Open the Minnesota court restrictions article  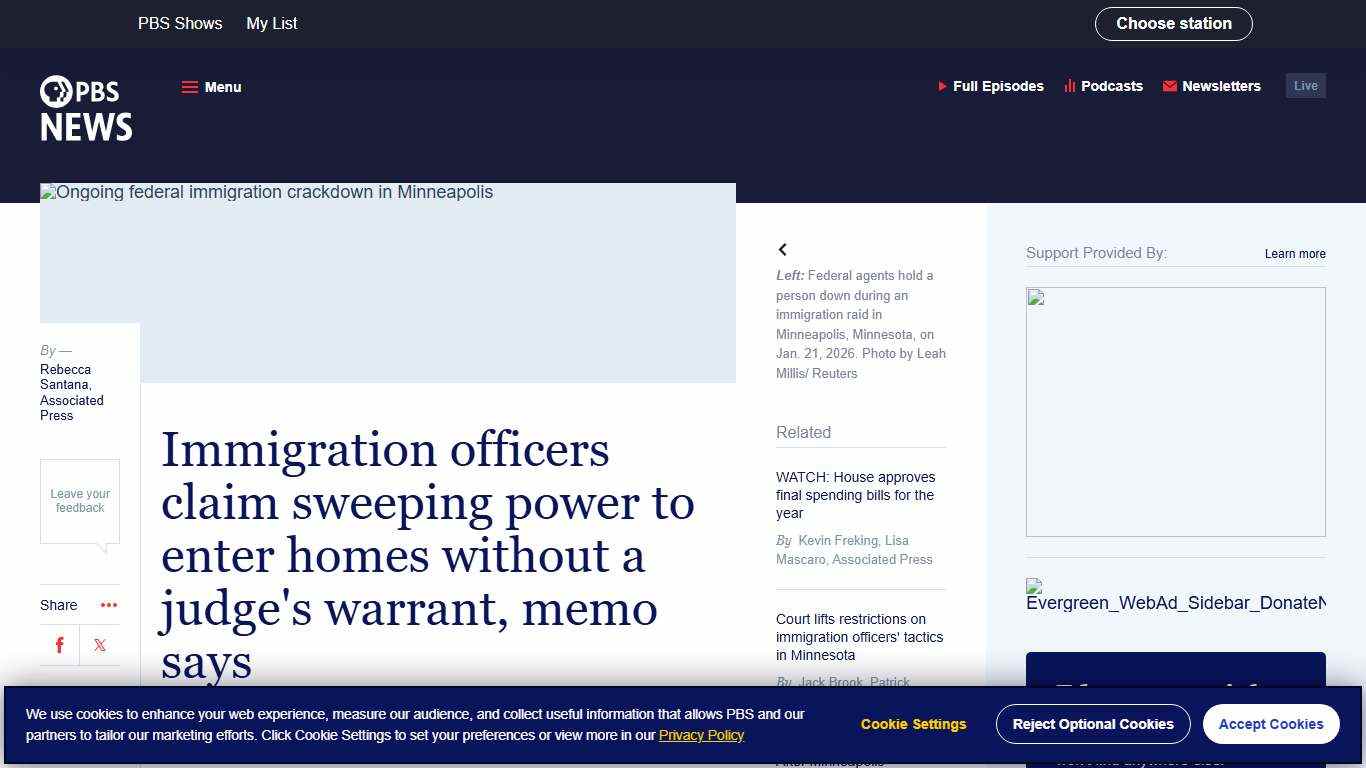tap(860, 637)
